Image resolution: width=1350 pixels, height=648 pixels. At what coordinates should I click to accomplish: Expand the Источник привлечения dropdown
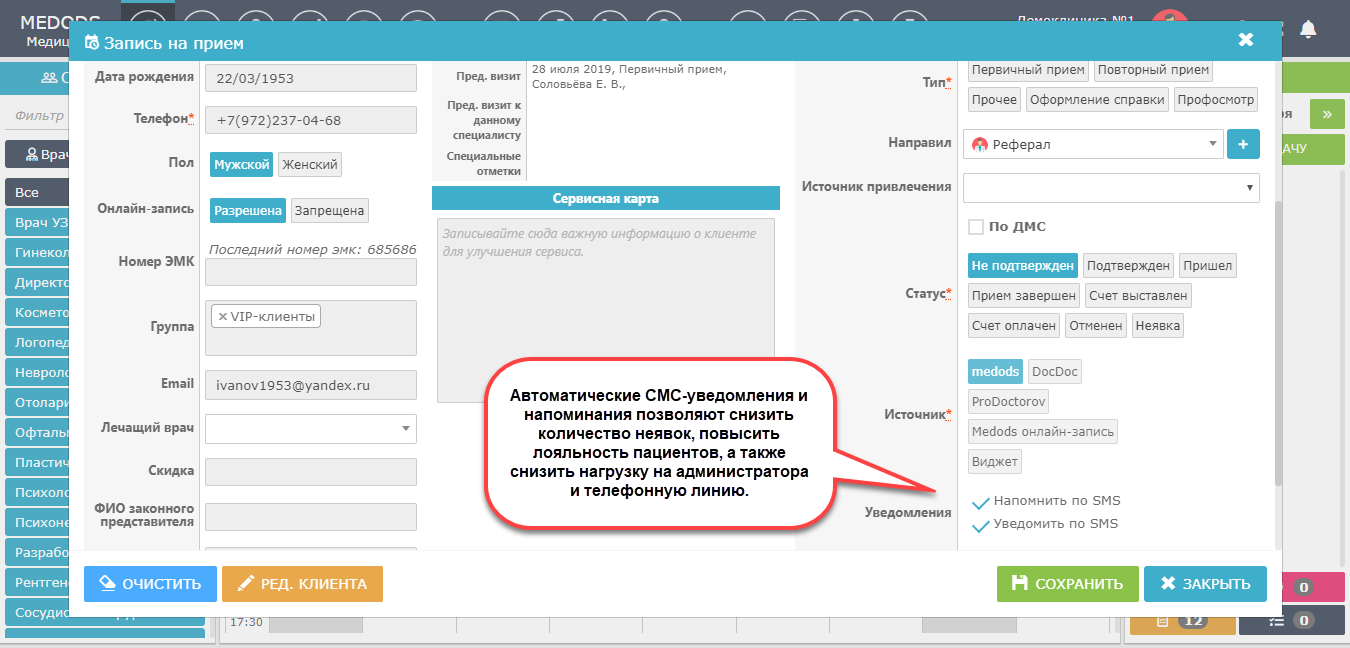click(x=1110, y=187)
